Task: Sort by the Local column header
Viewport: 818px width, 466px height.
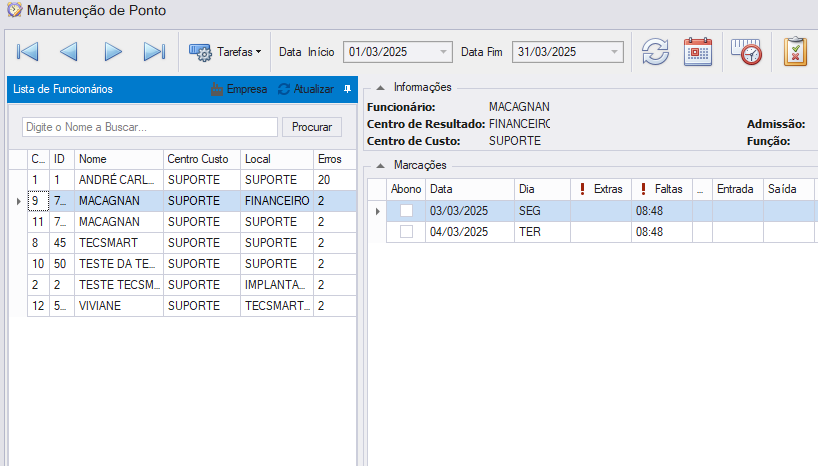Action: click(277, 159)
